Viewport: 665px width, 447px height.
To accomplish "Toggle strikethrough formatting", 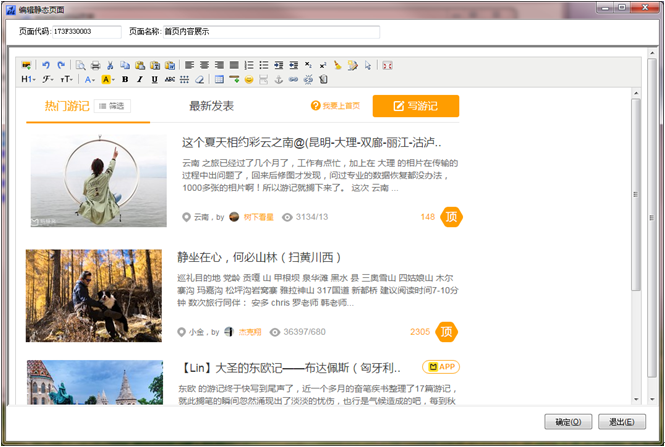I will (170, 79).
